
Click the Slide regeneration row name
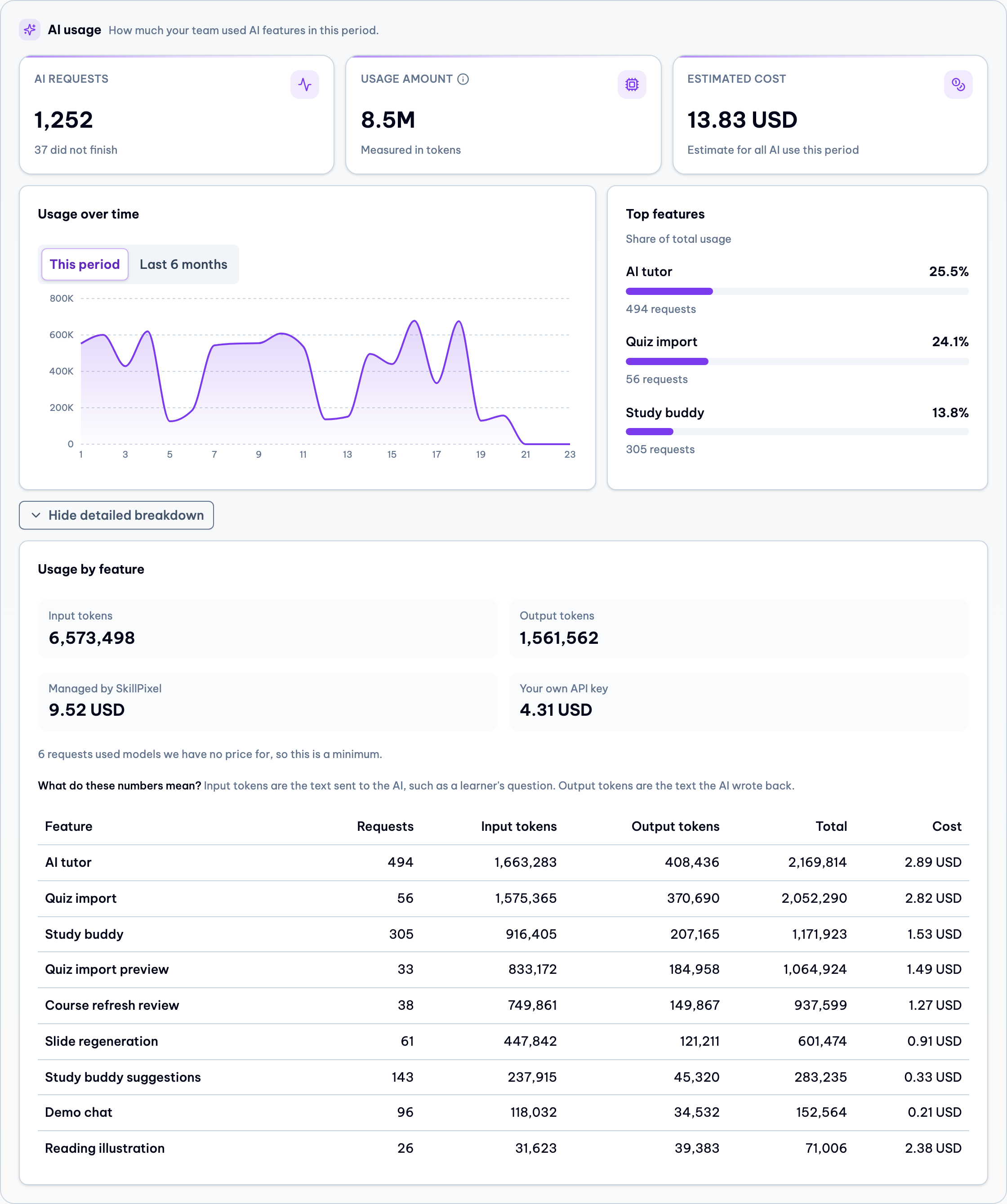click(102, 1041)
